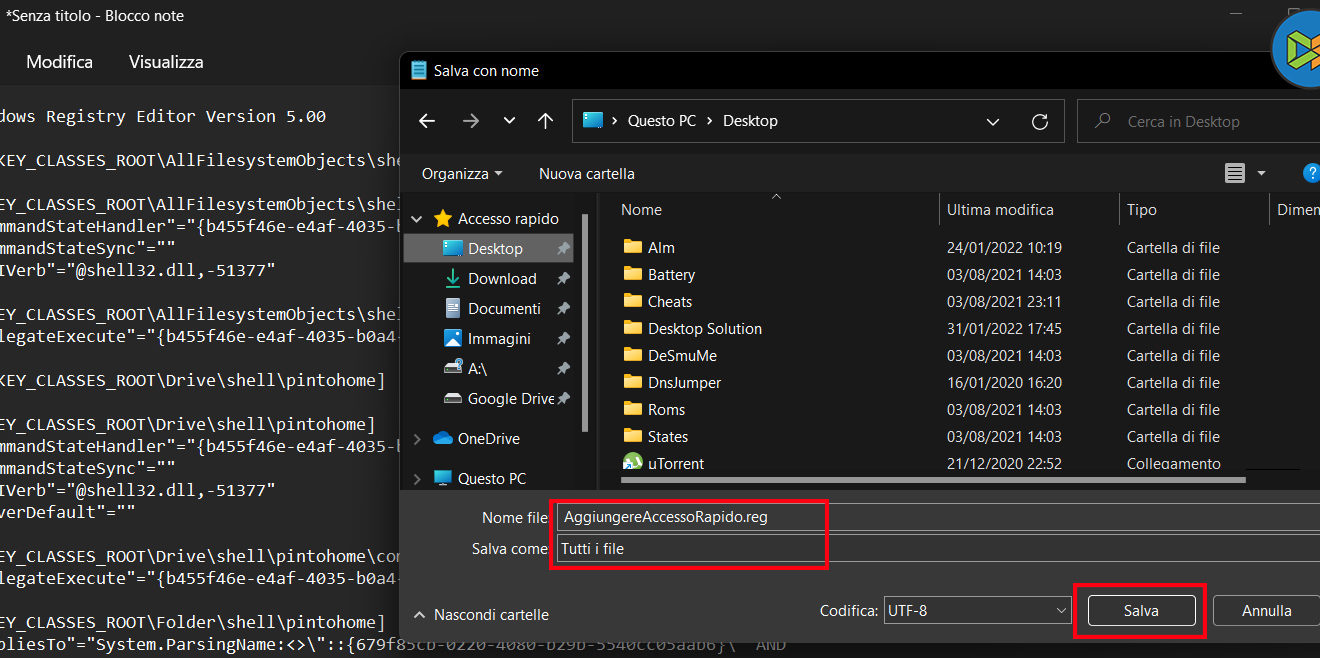Open the Modifica menu in Notepad
The height and width of the screenshot is (658, 1320).
point(59,62)
